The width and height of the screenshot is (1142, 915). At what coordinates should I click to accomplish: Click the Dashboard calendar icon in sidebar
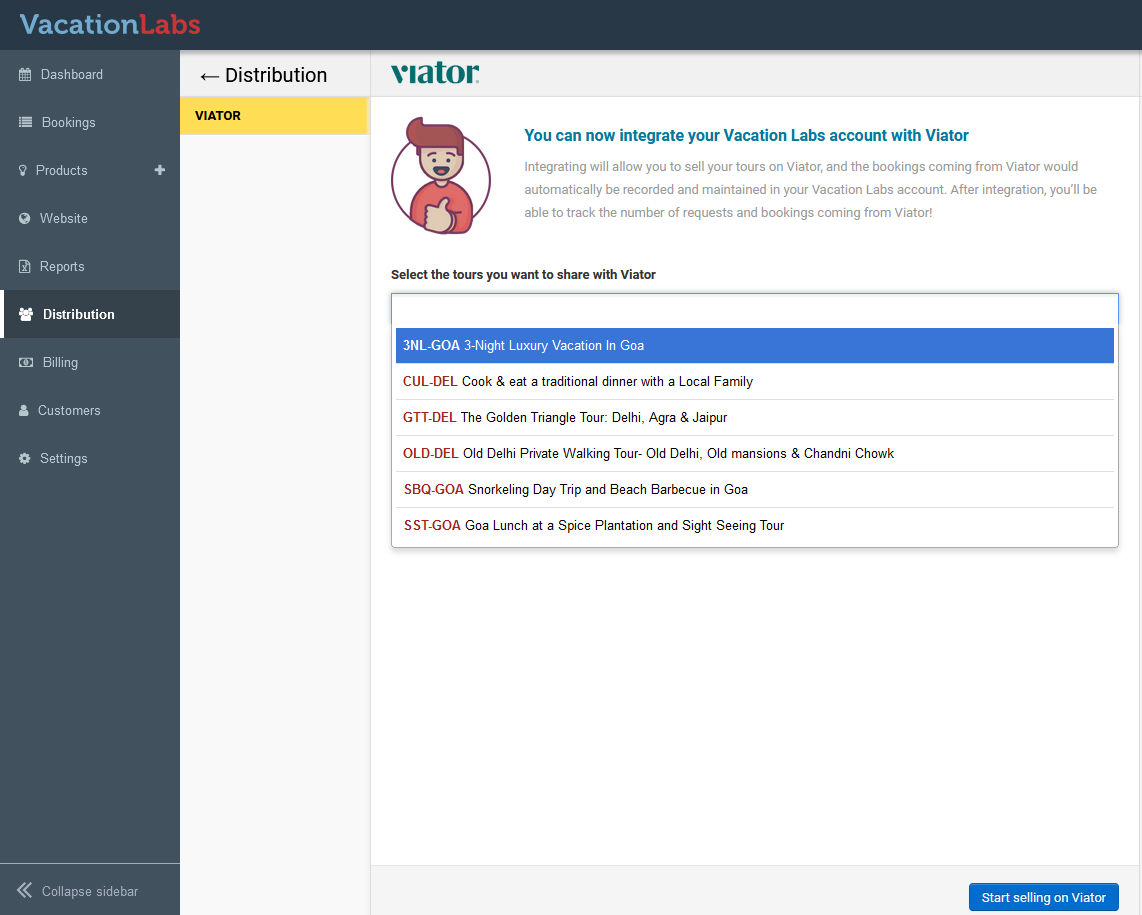pos(25,75)
